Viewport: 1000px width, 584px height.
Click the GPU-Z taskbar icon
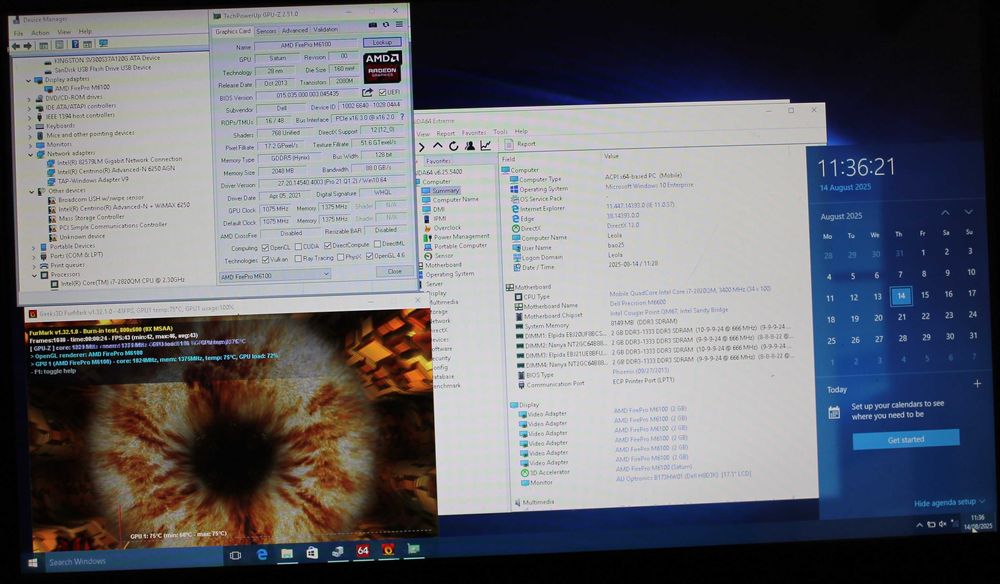click(413, 548)
